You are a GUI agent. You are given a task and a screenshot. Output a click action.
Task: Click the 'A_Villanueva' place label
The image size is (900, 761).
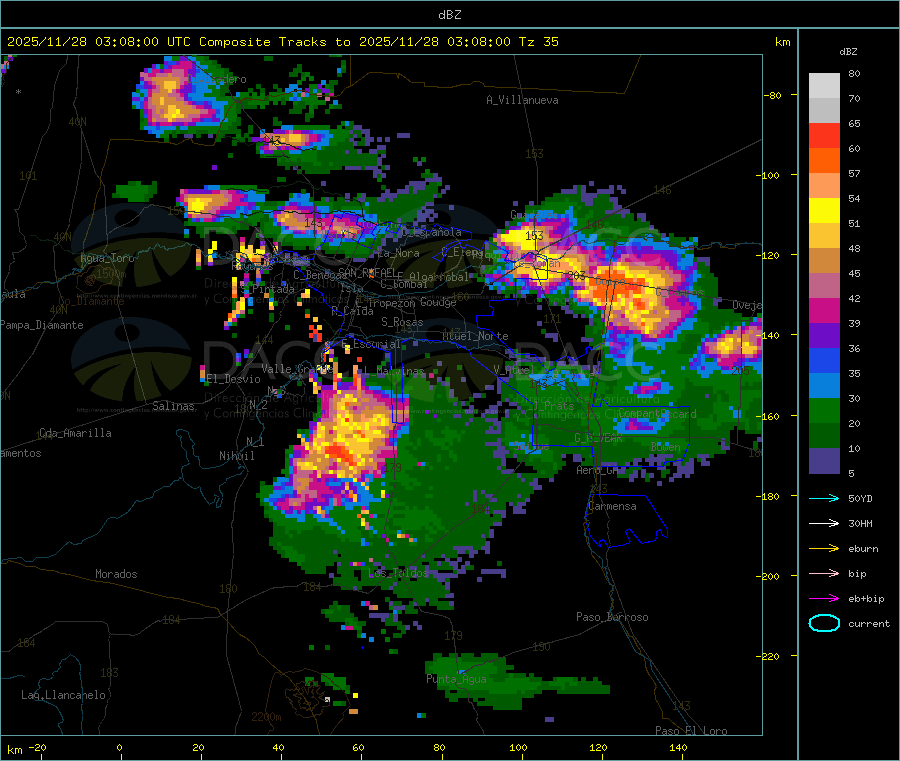[522, 100]
